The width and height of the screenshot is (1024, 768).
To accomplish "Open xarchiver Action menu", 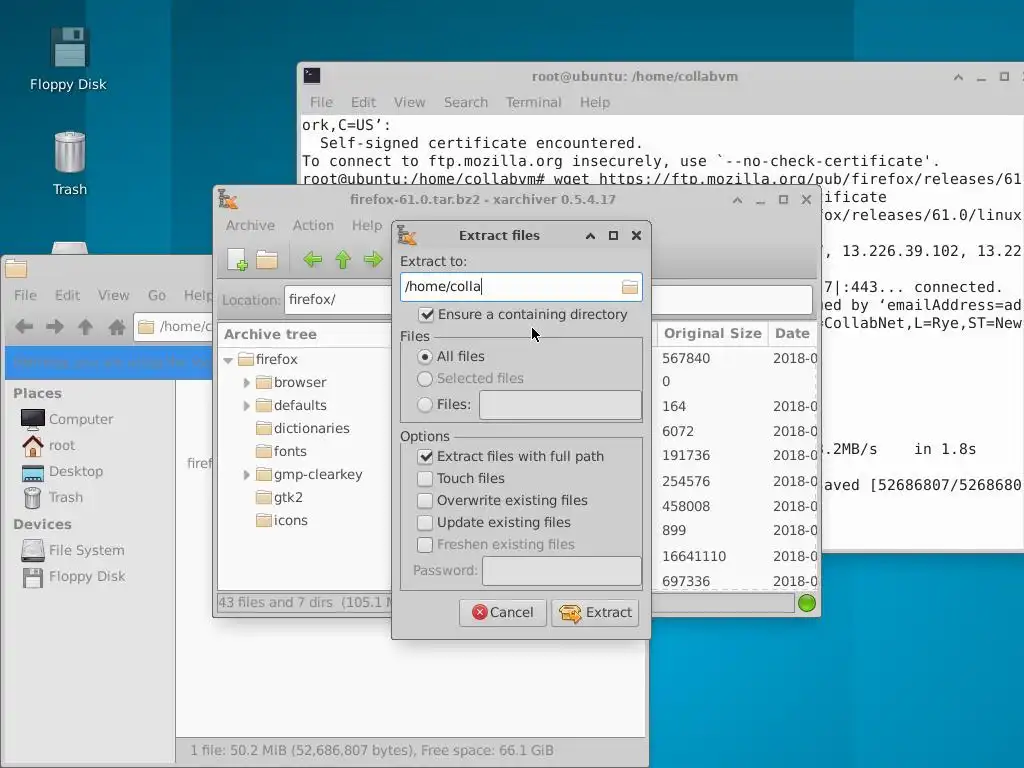I will pos(313,225).
